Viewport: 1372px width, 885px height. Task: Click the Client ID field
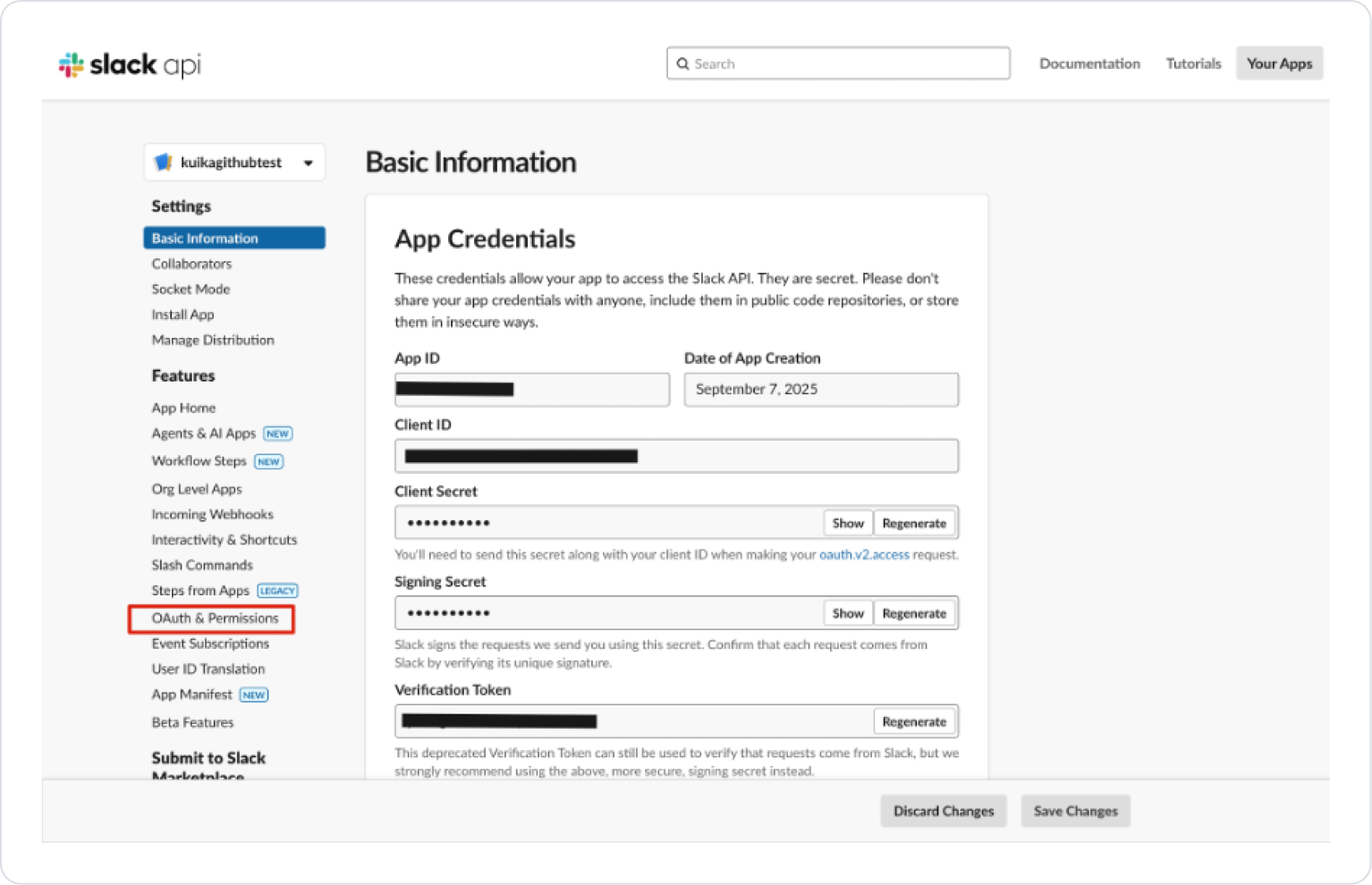(x=676, y=456)
